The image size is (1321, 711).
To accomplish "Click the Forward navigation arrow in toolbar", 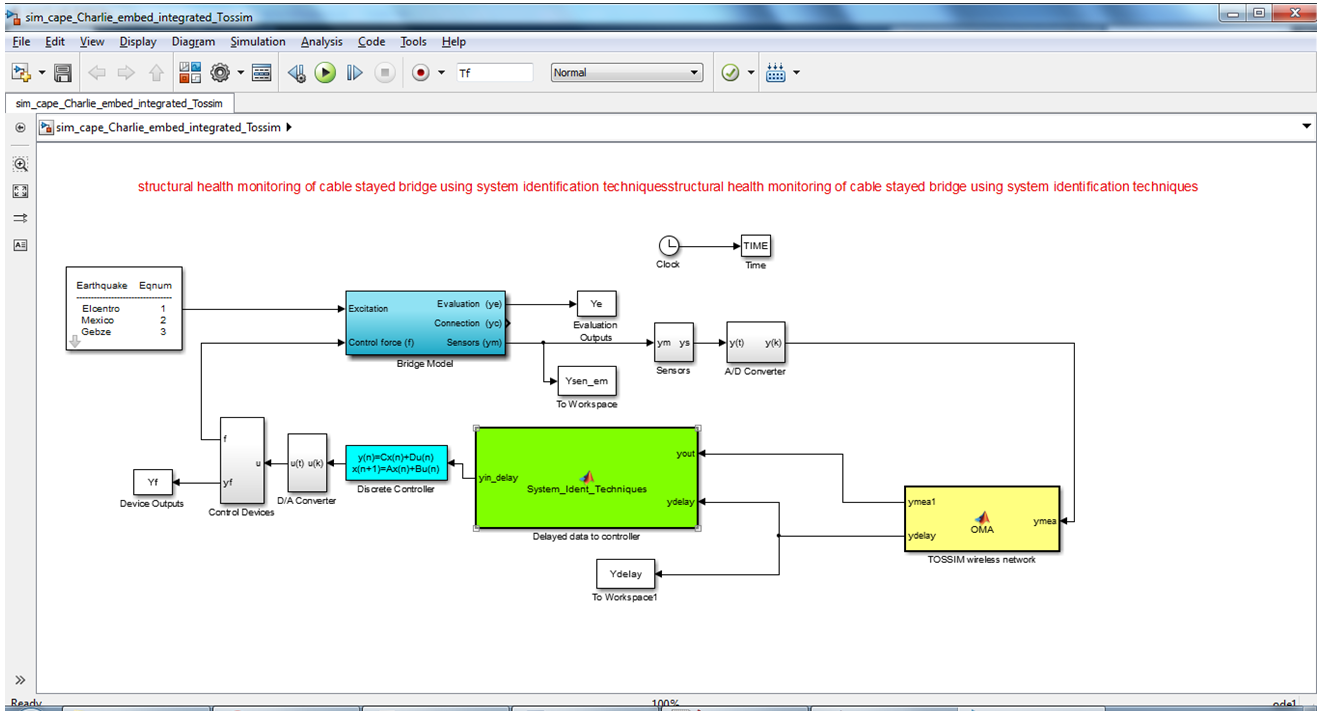I will pyautogui.click(x=126, y=73).
